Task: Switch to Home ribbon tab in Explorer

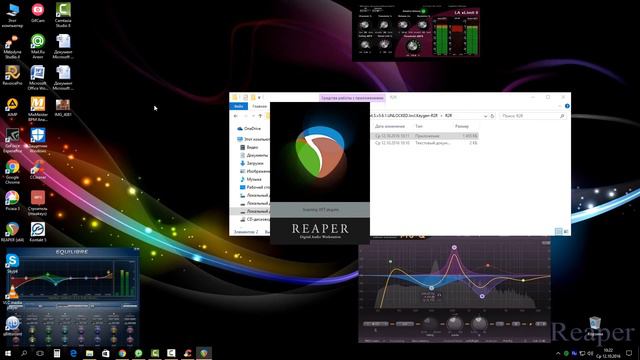Action: 260,106
